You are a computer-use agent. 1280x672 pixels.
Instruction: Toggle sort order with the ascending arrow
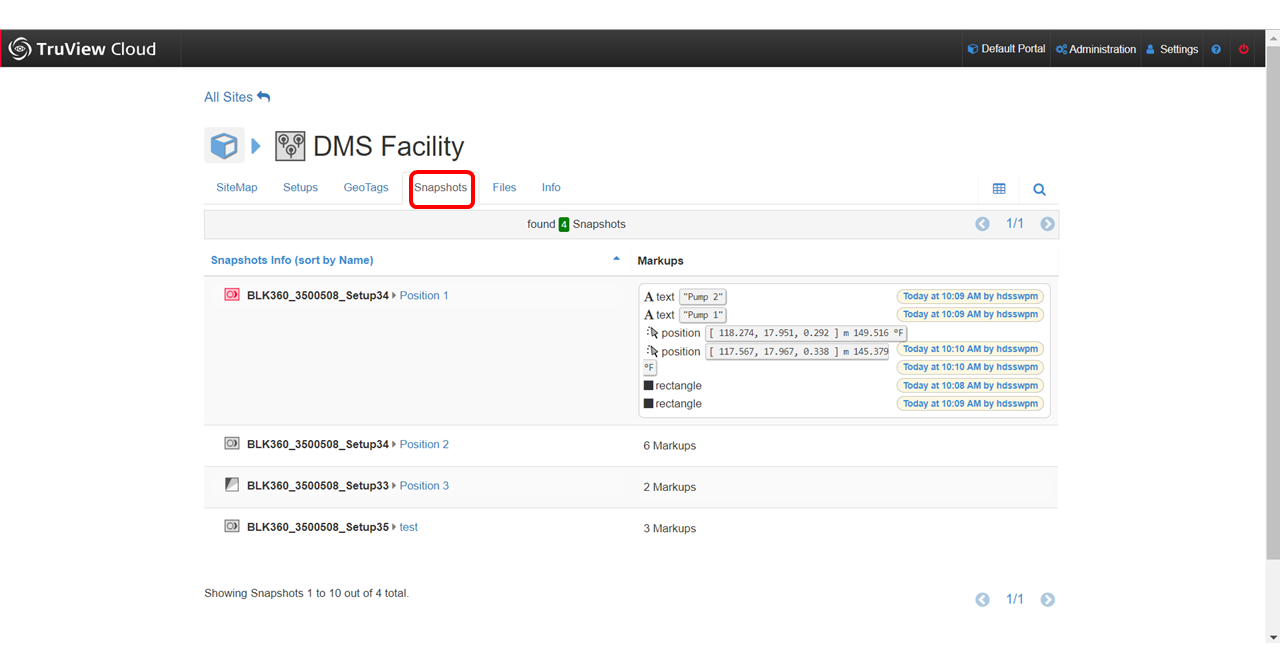click(616, 259)
